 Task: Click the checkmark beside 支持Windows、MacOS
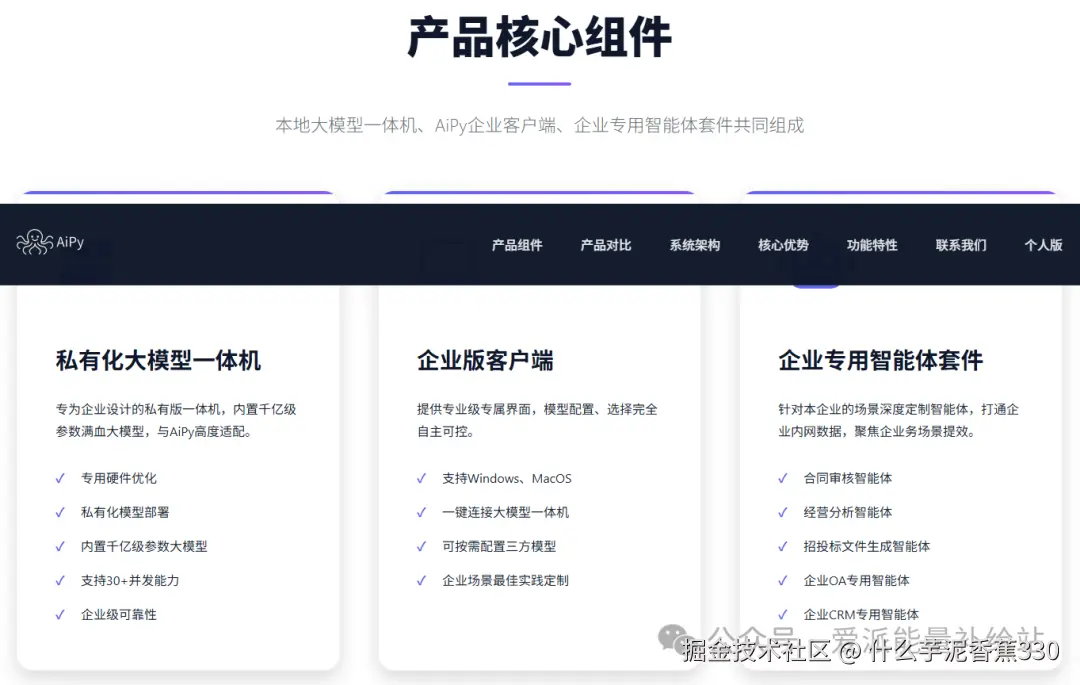click(x=422, y=478)
